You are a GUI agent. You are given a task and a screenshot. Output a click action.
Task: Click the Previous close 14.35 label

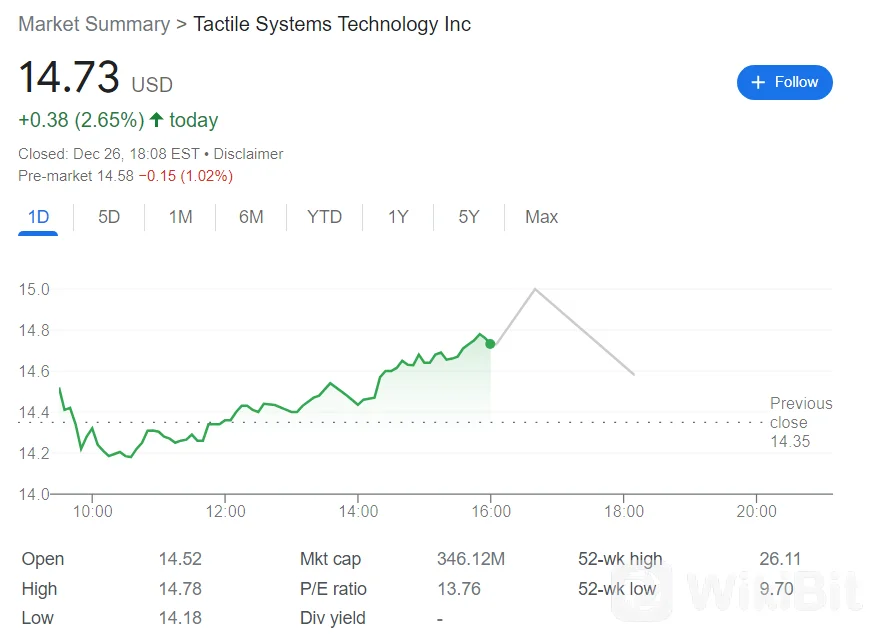pos(800,422)
